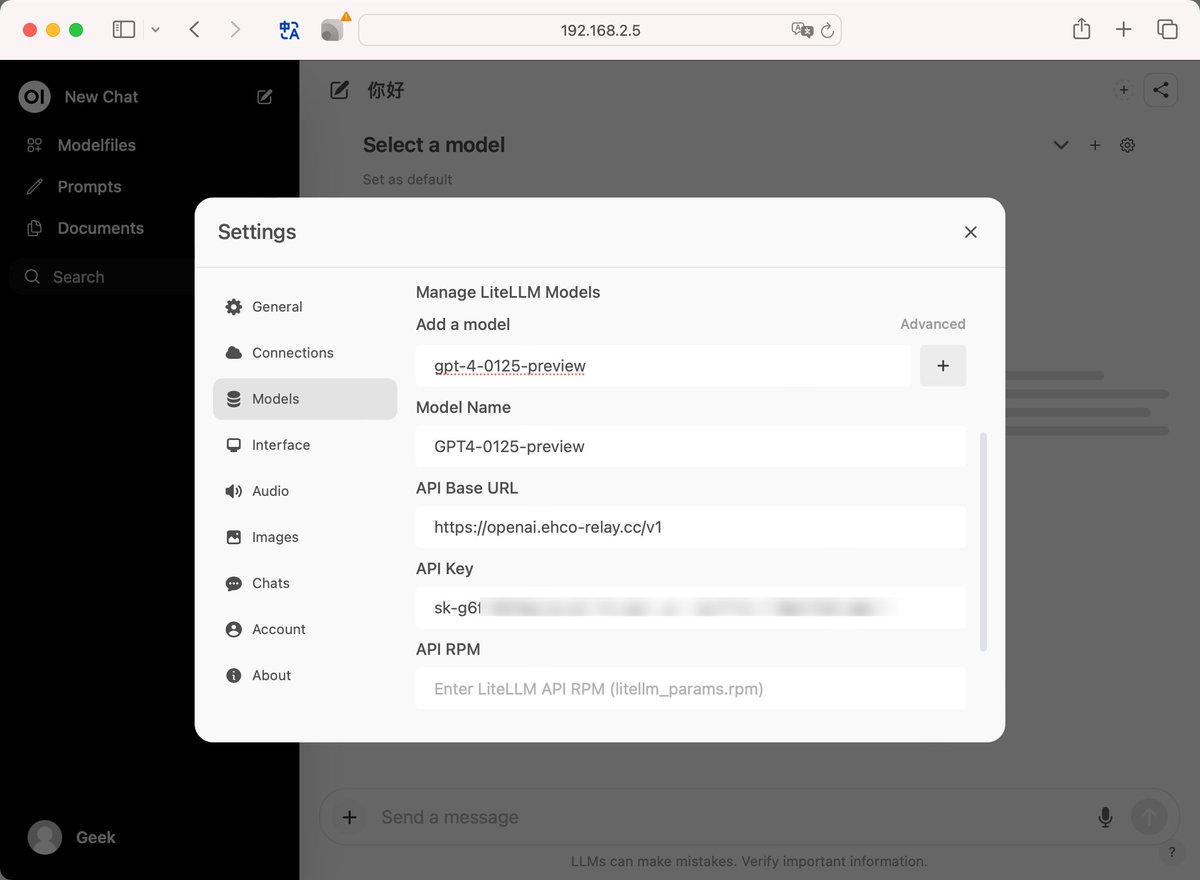Open the Account settings tab
1200x880 pixels.
(305, 629)
